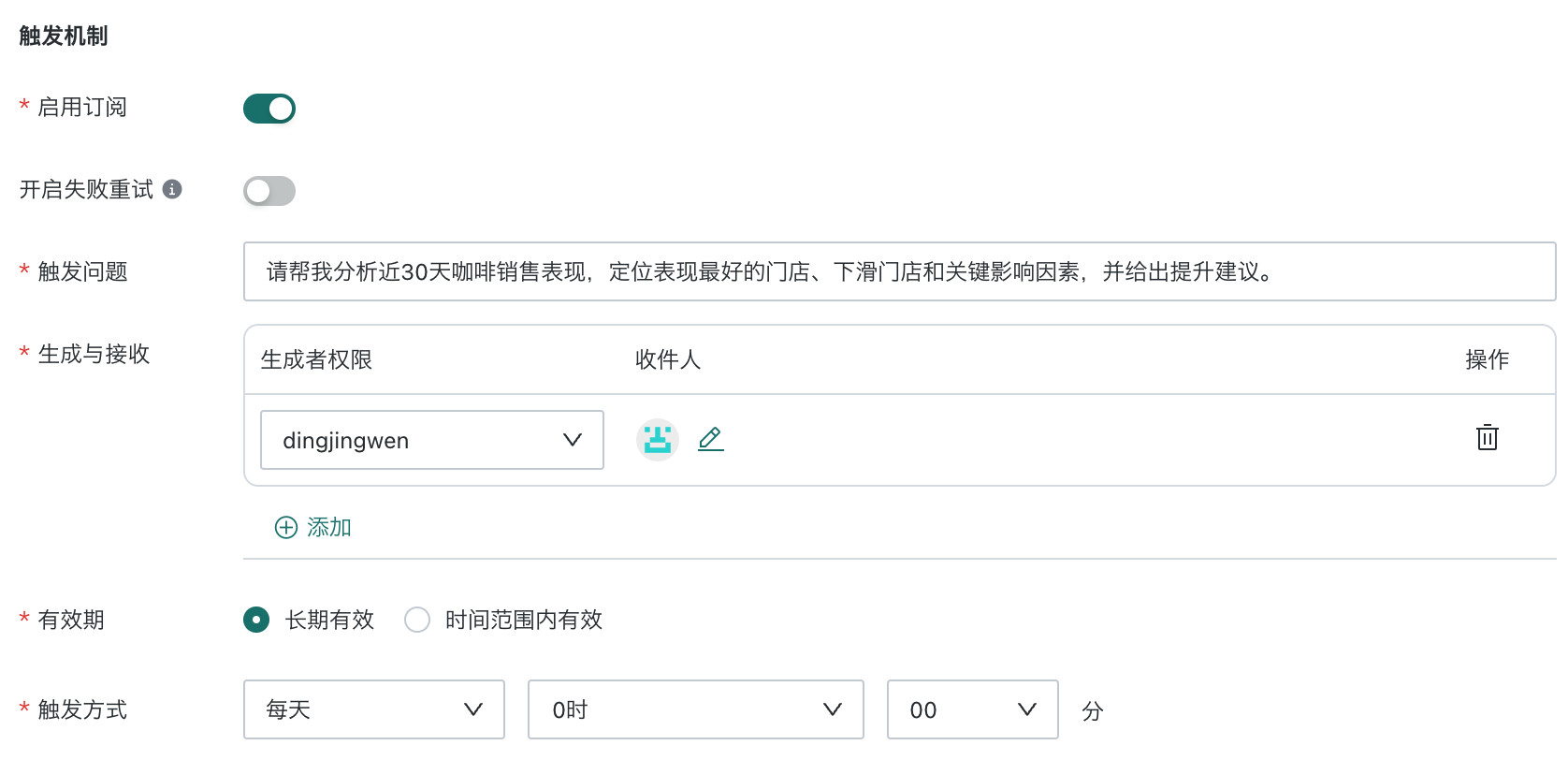
Task: Open the 00 minute dropdown
Action: point(973,709)
